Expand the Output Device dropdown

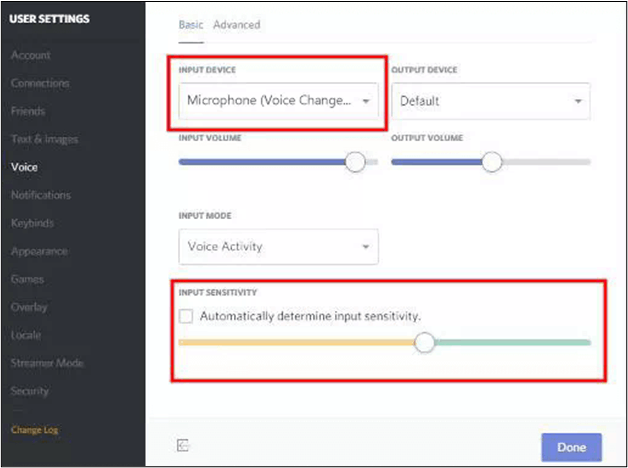pos(490,101)
